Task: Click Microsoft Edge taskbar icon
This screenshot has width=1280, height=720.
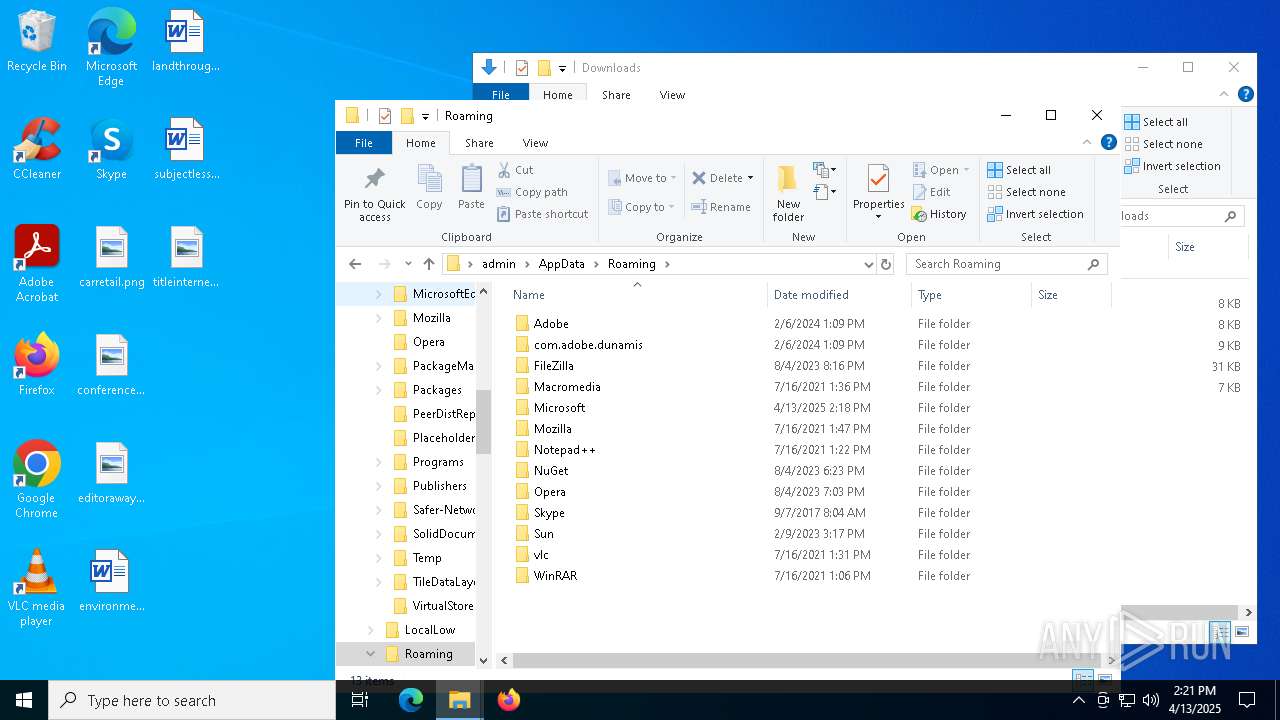Action: pos(411,700)
